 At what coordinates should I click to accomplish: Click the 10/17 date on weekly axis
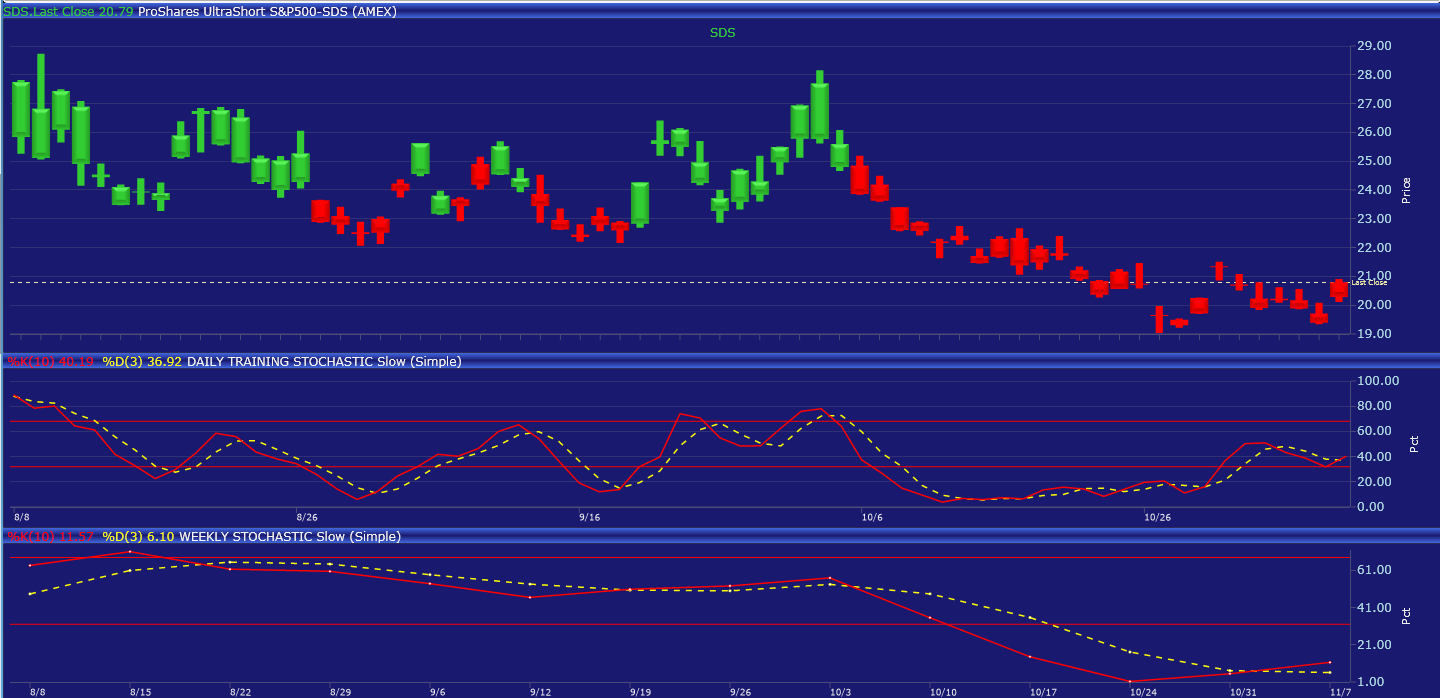point(1043,692)
